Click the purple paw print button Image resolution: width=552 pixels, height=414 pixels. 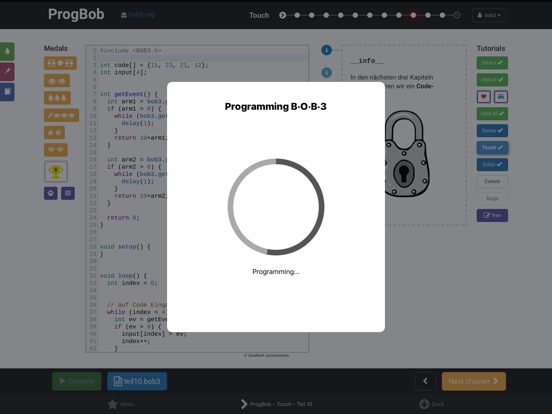(x=51, y=193)
